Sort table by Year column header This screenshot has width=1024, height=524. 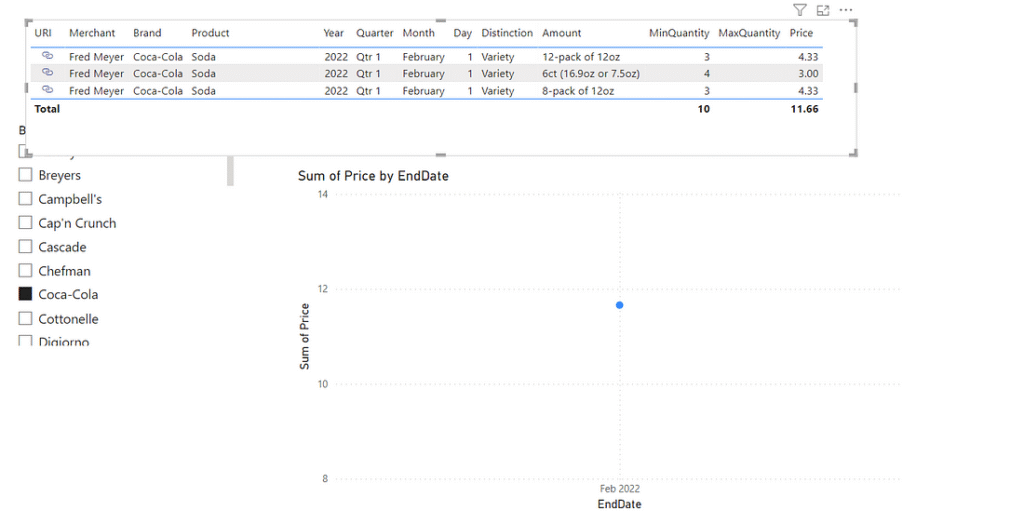pos(334,33)
